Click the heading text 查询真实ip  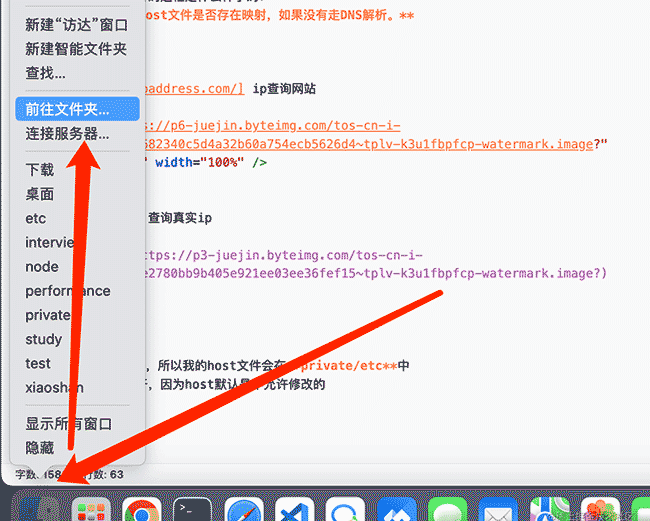tap(180, 218)
